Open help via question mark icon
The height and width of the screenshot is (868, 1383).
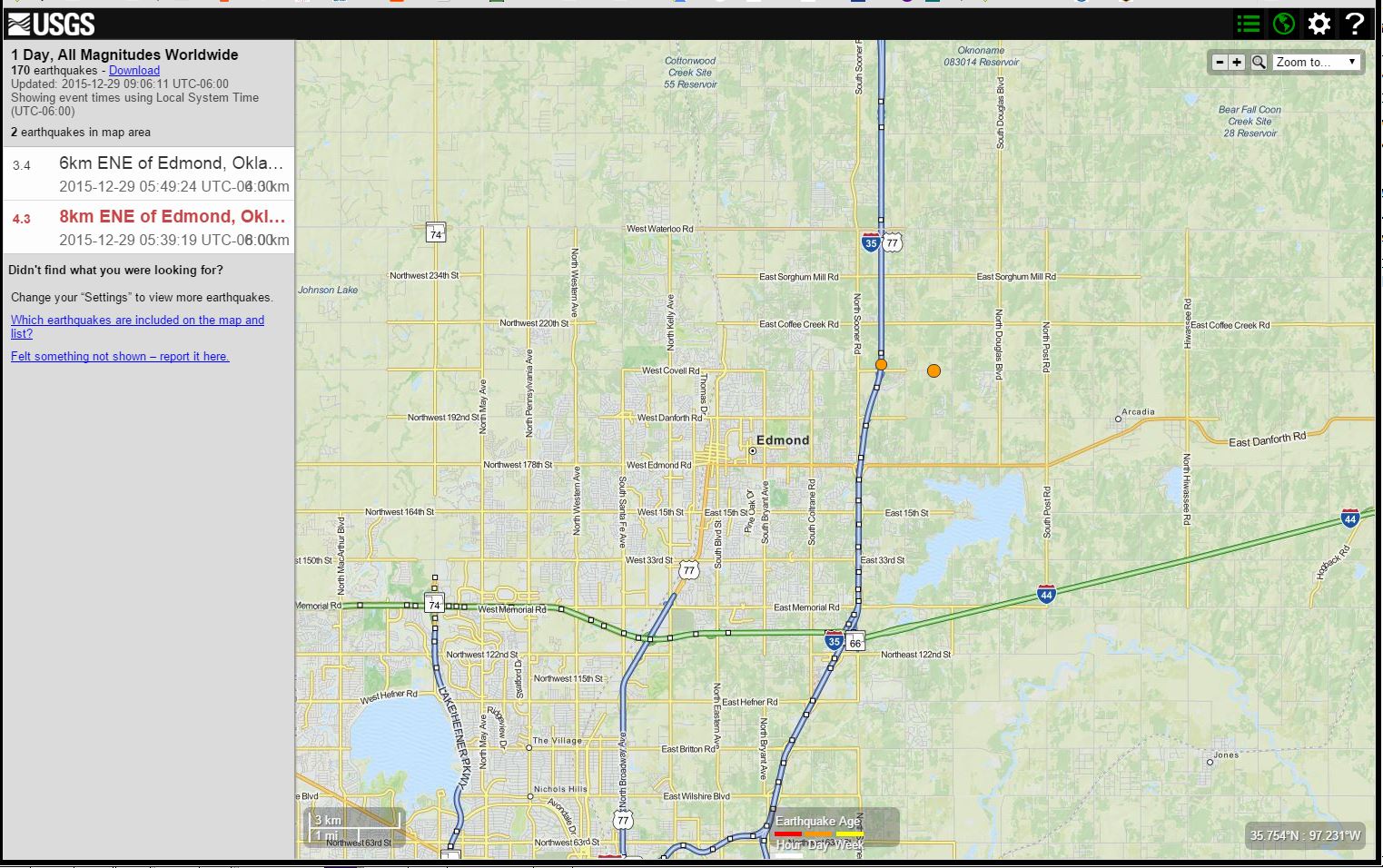(1354, 24)
